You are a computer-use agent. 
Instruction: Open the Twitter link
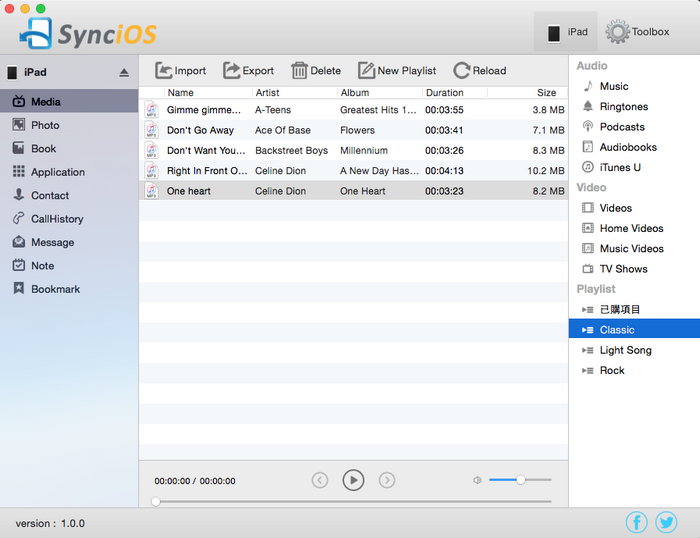(666, 522)
